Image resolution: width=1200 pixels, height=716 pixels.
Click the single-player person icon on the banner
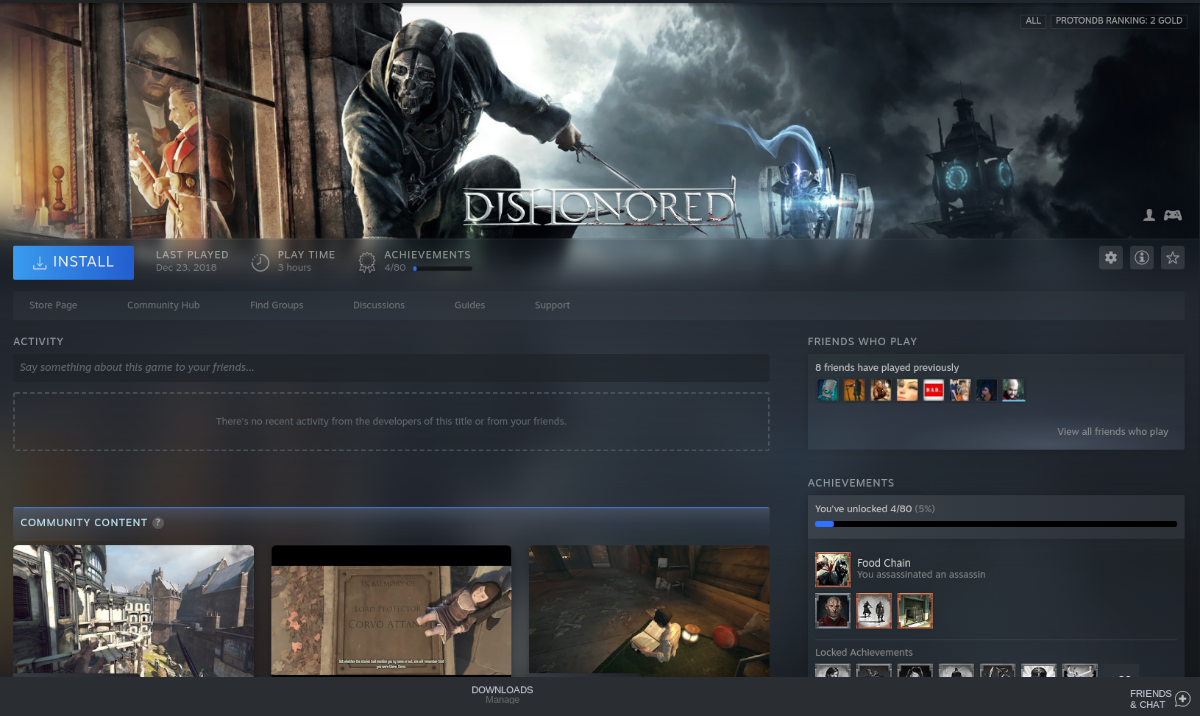coord(1150,215)
